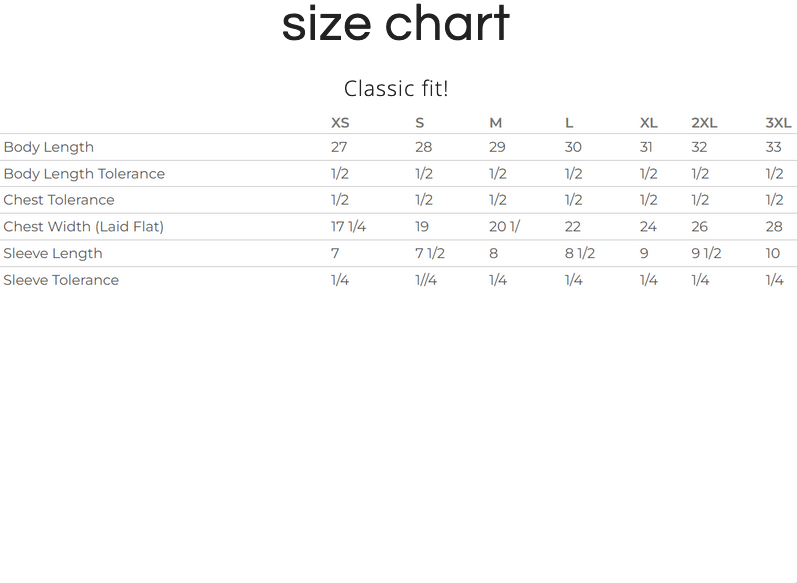Click the 3XL size column header
Screen dimensions: 797x583
point(778,123)
